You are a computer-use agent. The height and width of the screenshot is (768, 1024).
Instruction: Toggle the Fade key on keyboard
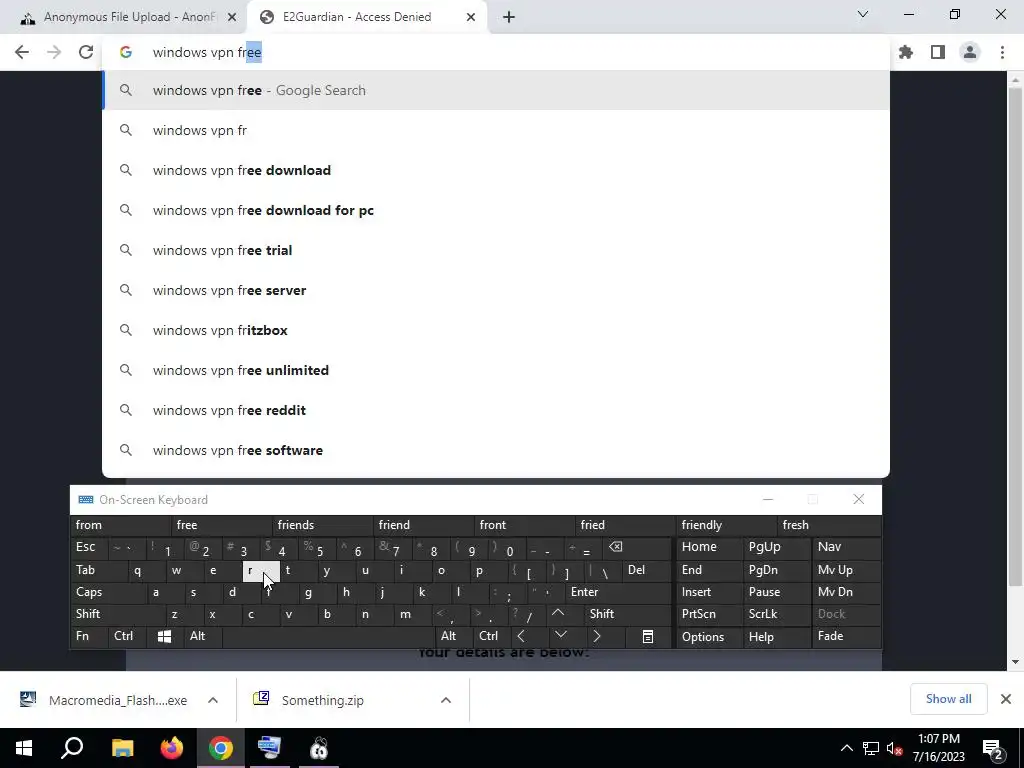coord(846,636)
